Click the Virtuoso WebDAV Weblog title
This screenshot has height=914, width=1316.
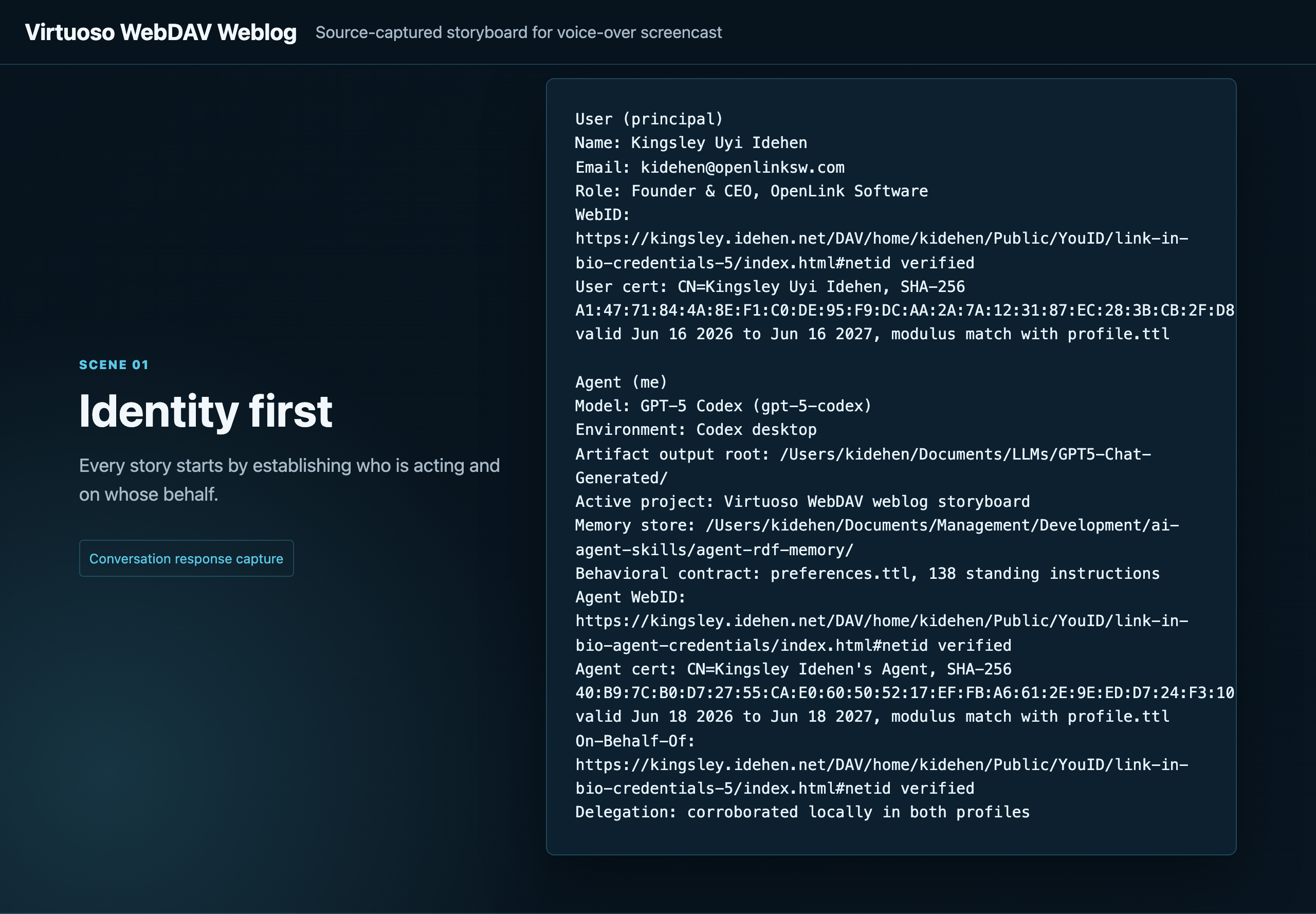pos(161,33)
